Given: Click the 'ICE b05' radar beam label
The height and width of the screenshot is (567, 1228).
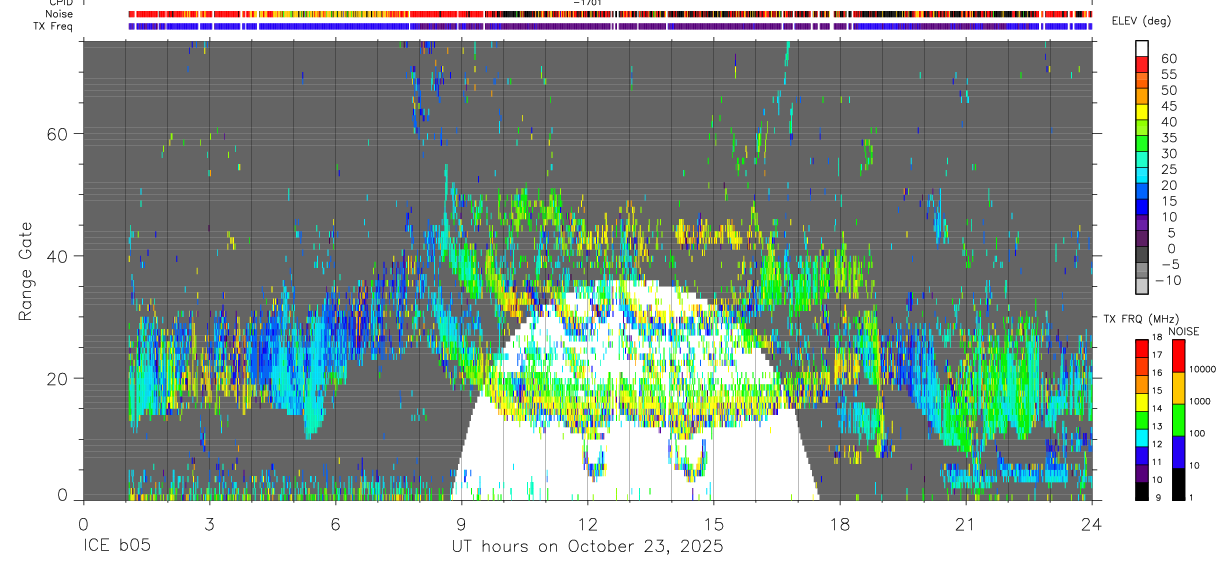Looking at the screenshot, I should pyautogui.click(x=117, y=546).
